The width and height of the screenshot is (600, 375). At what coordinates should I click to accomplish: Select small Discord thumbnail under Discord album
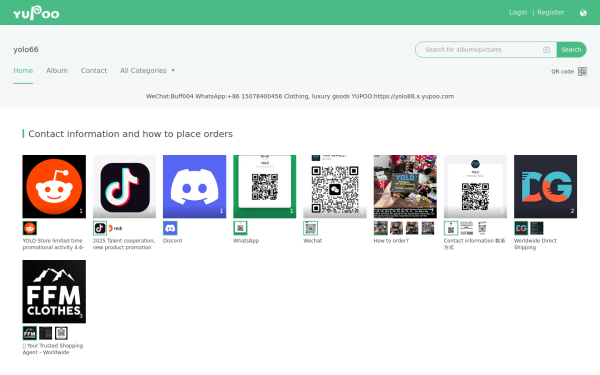170,228
